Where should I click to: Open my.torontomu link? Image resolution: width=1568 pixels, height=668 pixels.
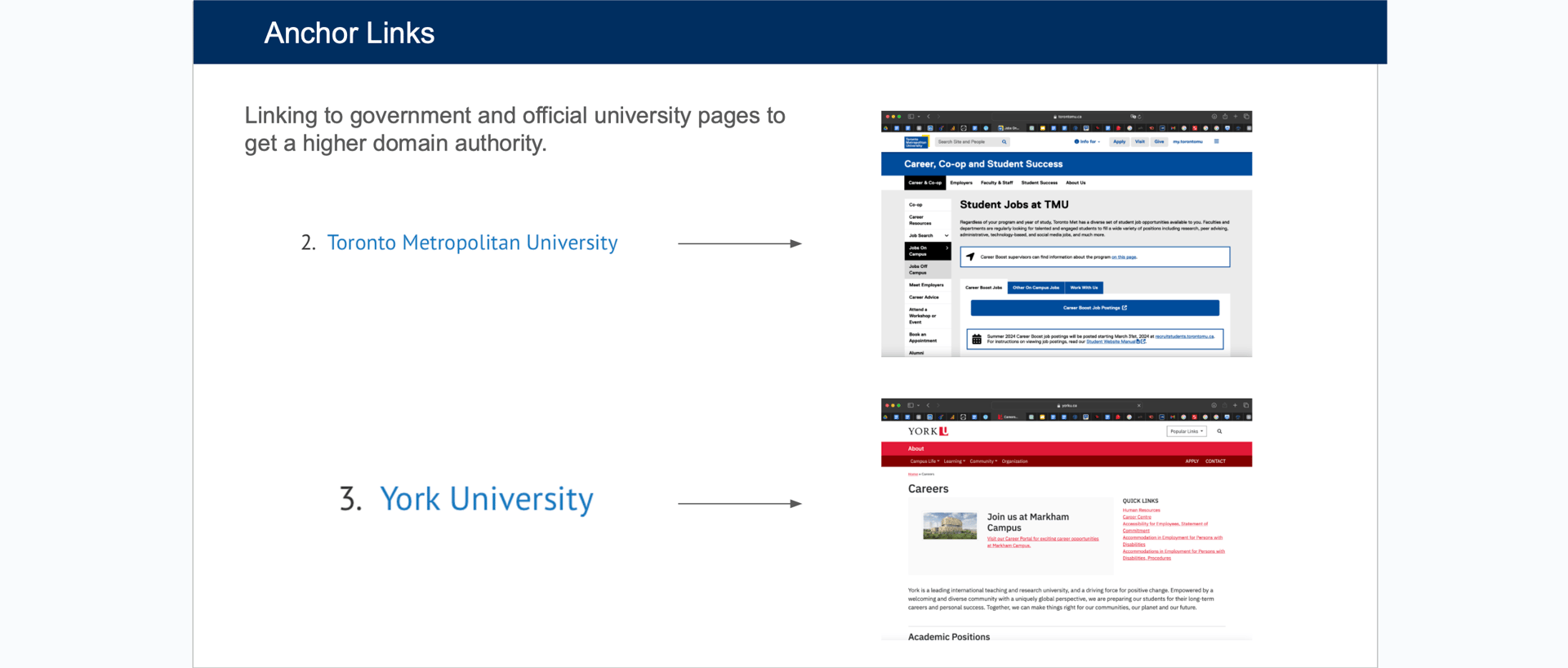1187,142
